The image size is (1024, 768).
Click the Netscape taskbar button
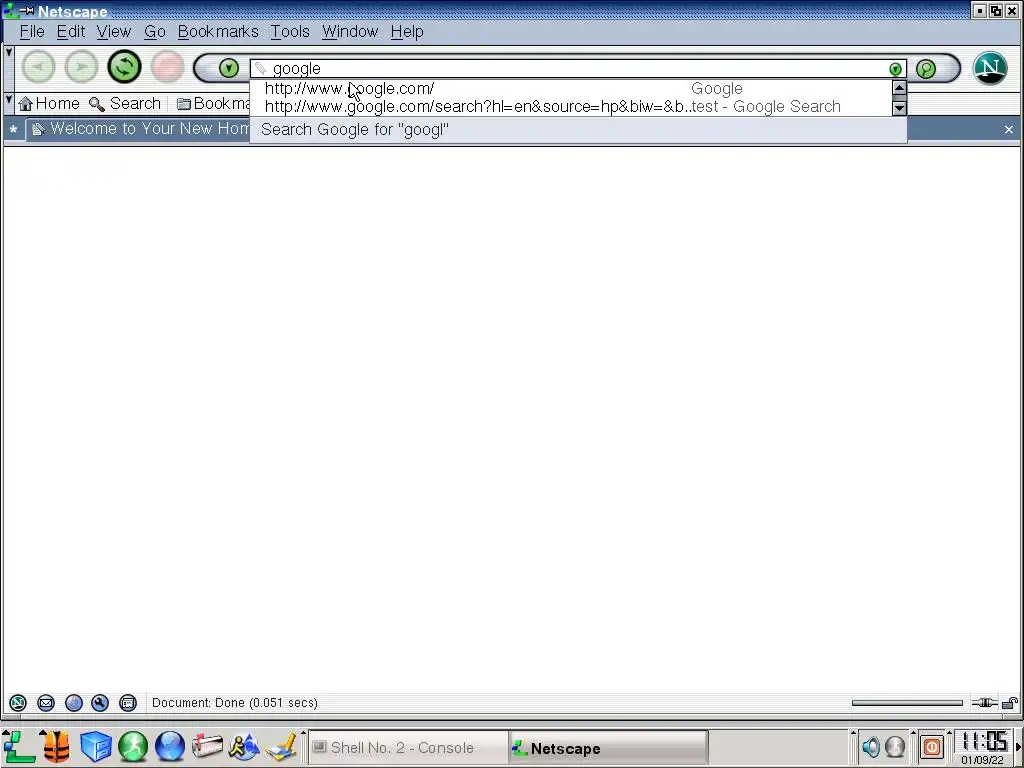[608, 748]
